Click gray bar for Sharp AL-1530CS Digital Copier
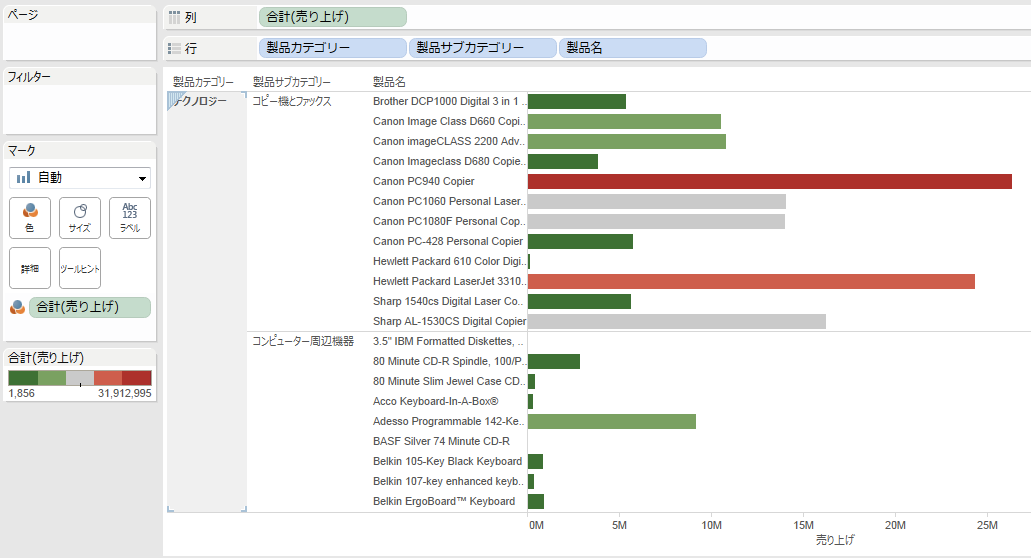 coord(677,321)
